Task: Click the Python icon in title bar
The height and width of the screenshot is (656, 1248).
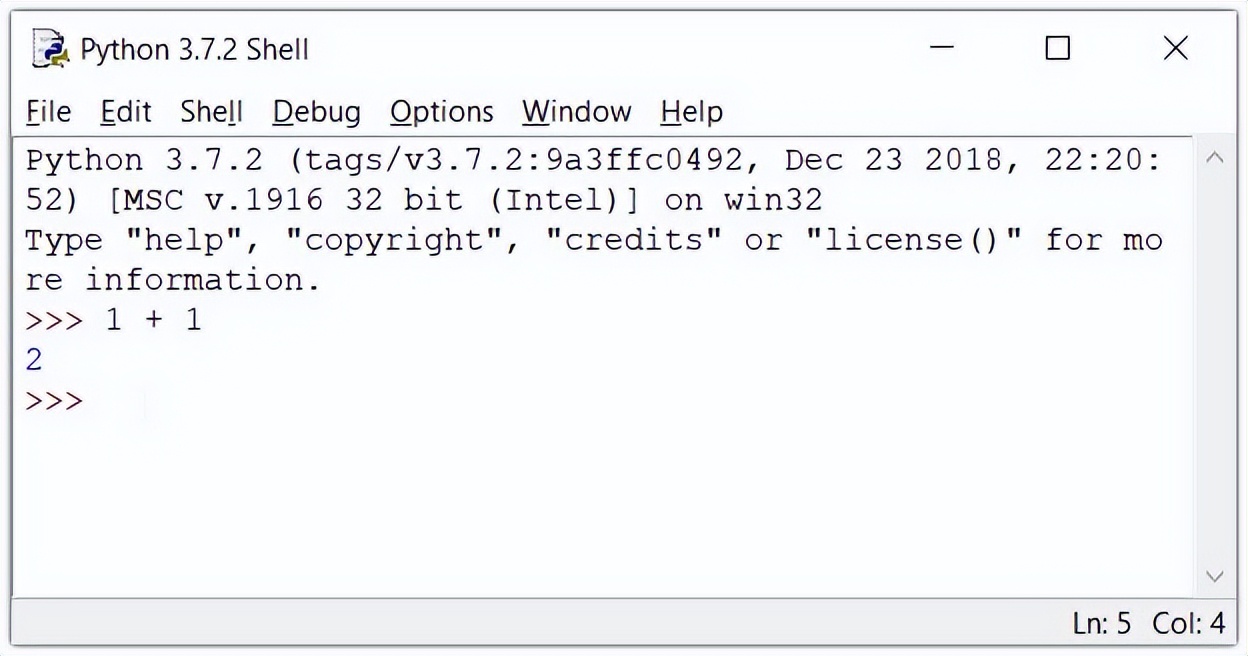Action: [50, 48]
